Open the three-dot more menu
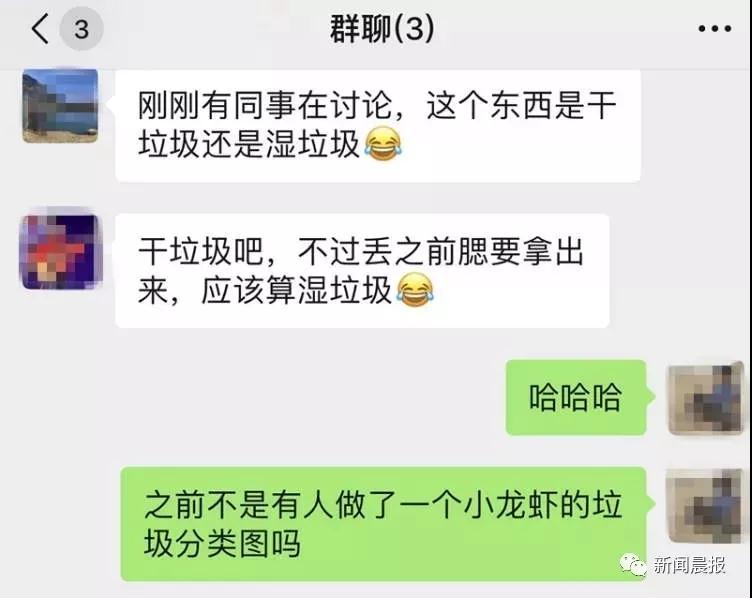Screen dimensions: 752x598 click(715, 29)
